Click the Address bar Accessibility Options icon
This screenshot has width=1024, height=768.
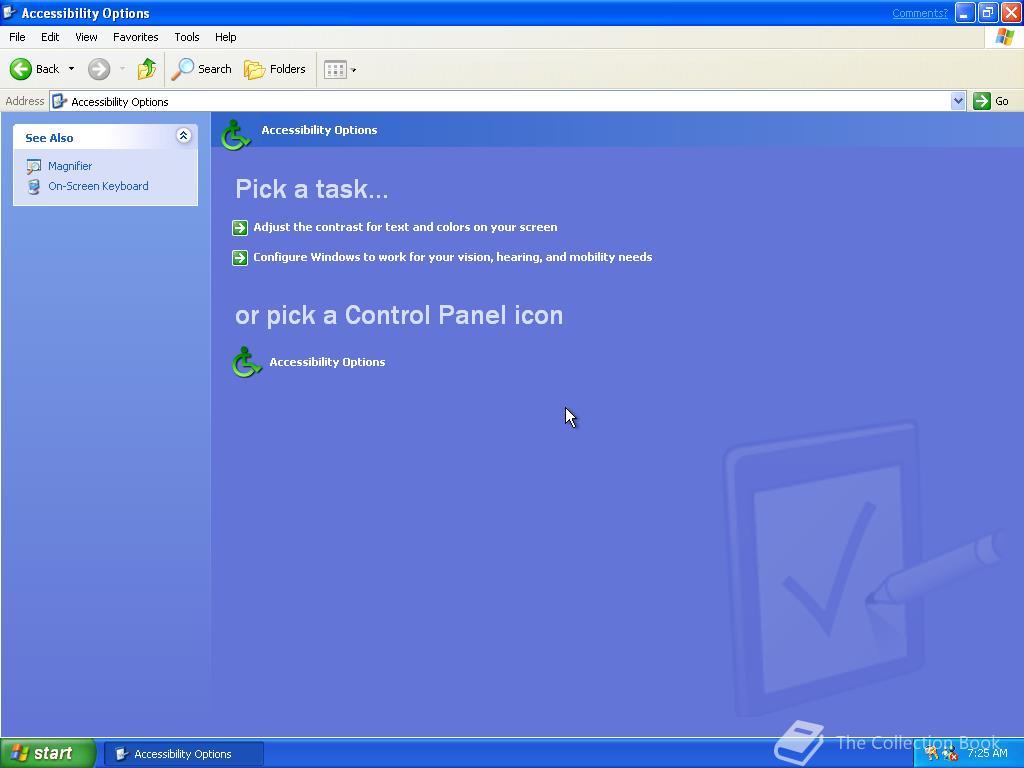pyautogui.click(x=59, y=101)
